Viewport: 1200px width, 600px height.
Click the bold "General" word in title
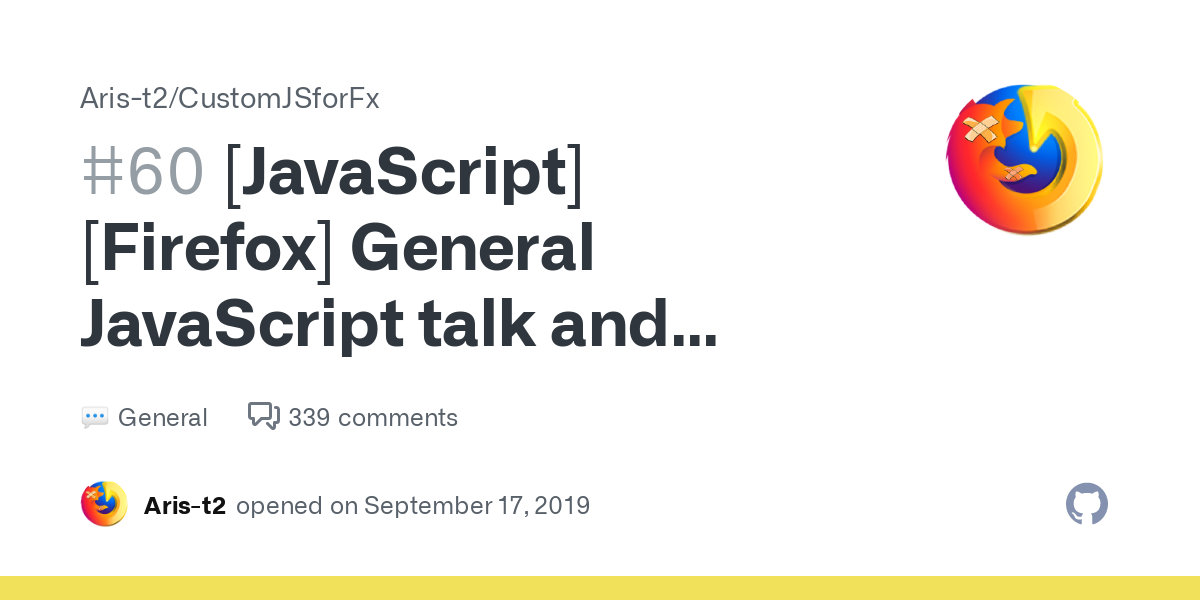click(x=472, y=249)
